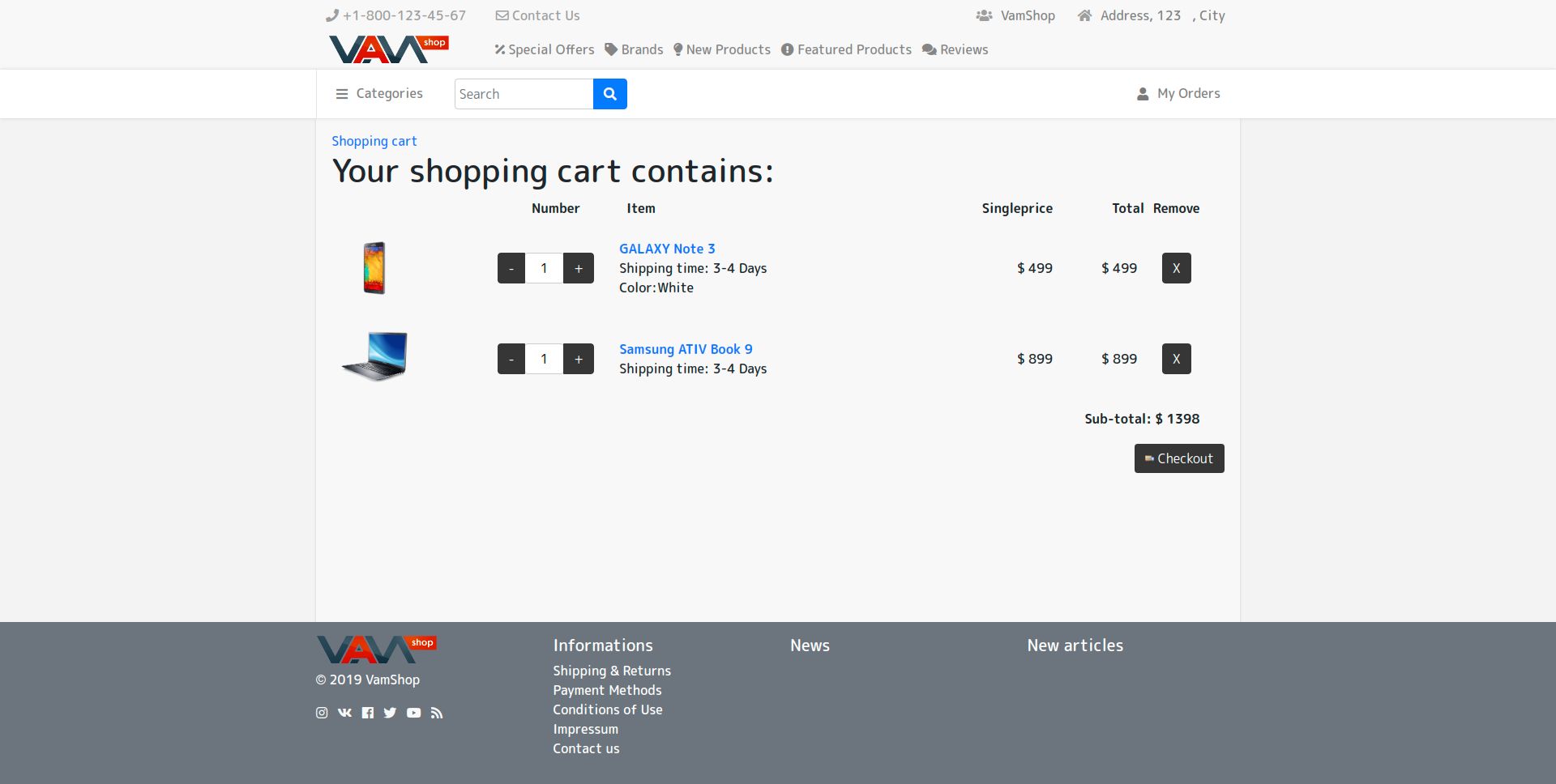The height and width of the screenshot is (784, 1556).
Task: Click the VamShop users link at top right
Action: pos(1015,15)
